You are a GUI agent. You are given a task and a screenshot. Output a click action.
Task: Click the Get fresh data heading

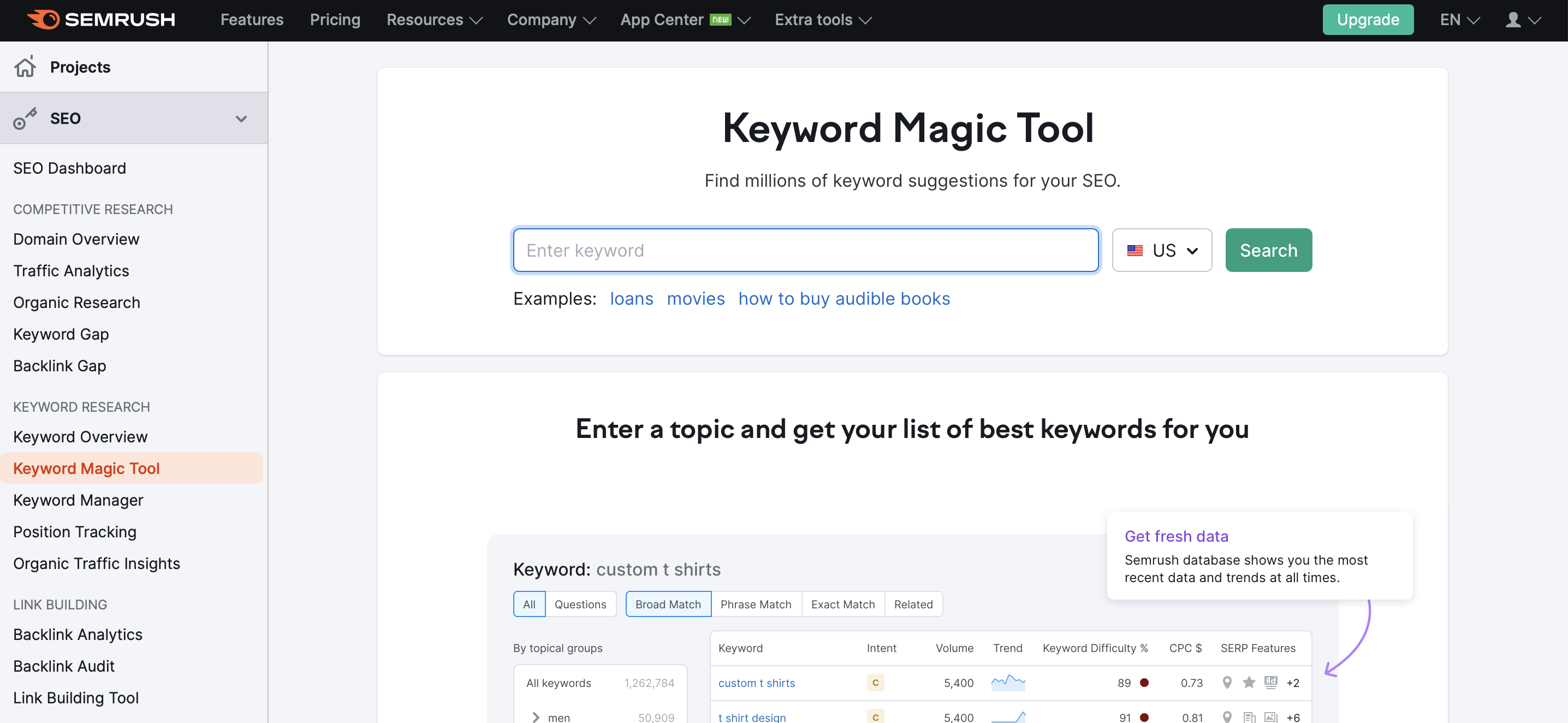1176,536
